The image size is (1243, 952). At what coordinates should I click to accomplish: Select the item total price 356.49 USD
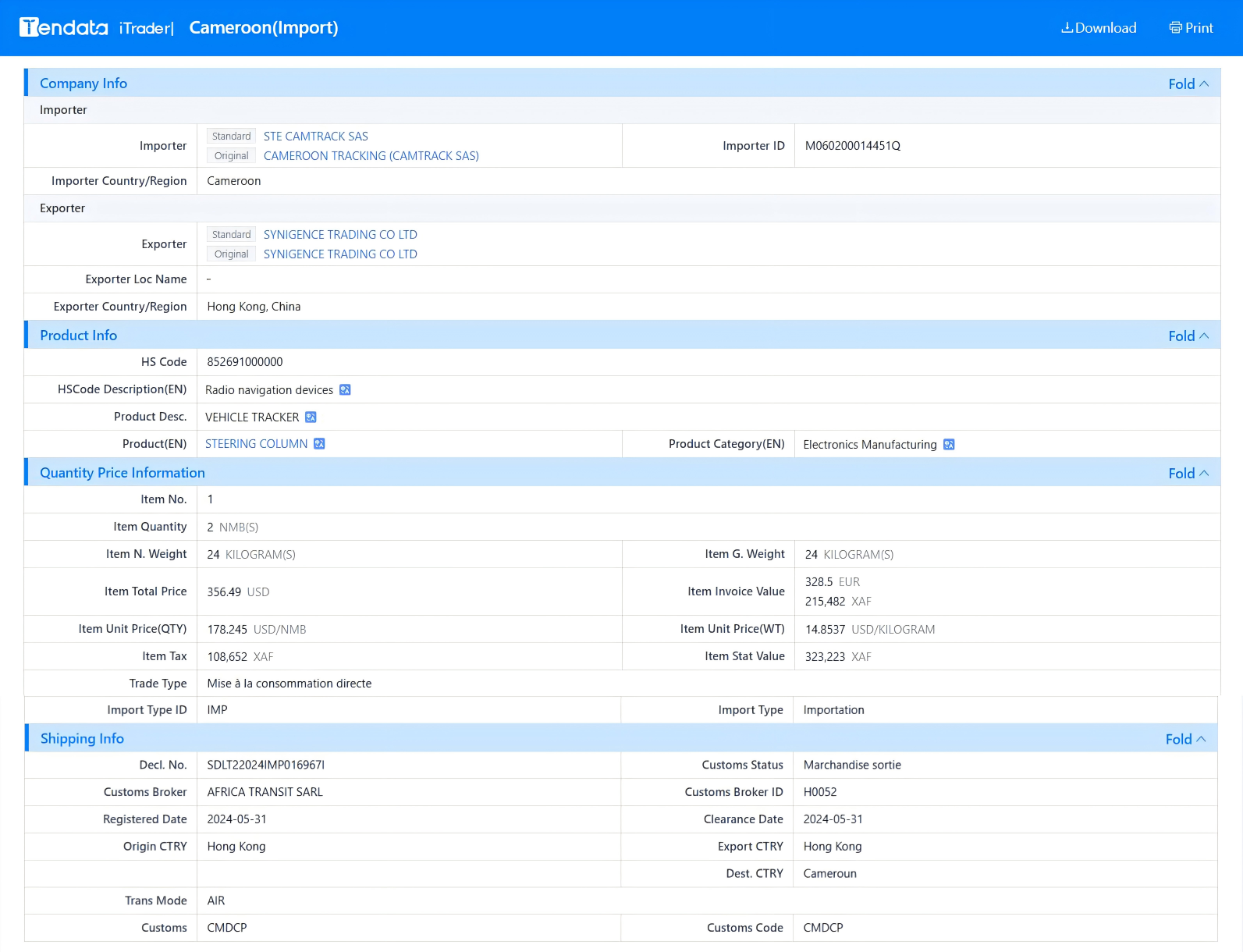(238, 591)
